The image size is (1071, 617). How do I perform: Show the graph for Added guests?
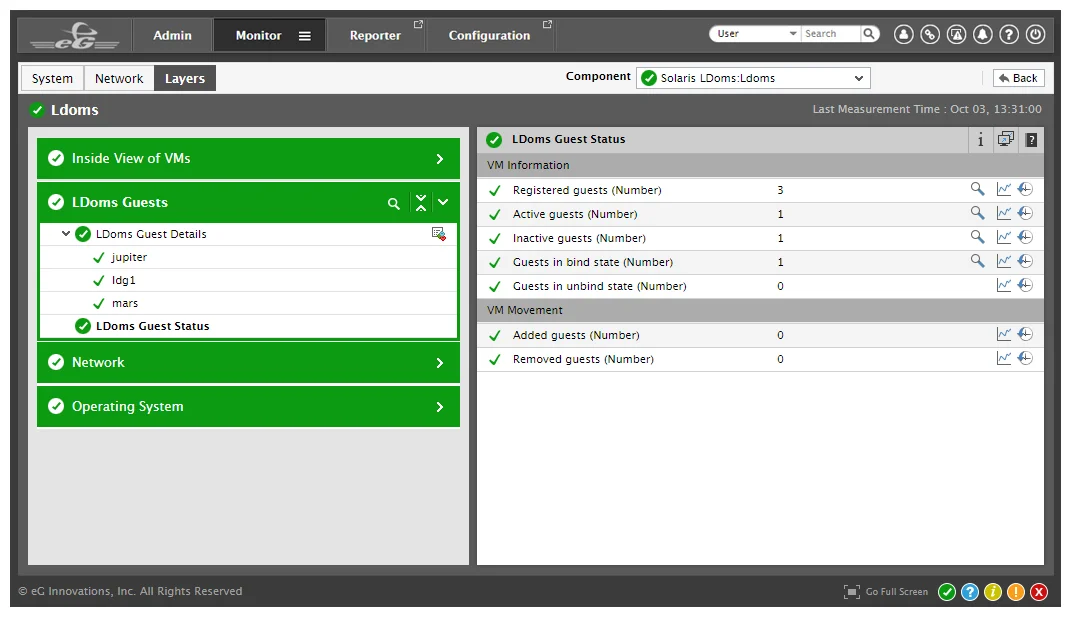(1003, 334)
